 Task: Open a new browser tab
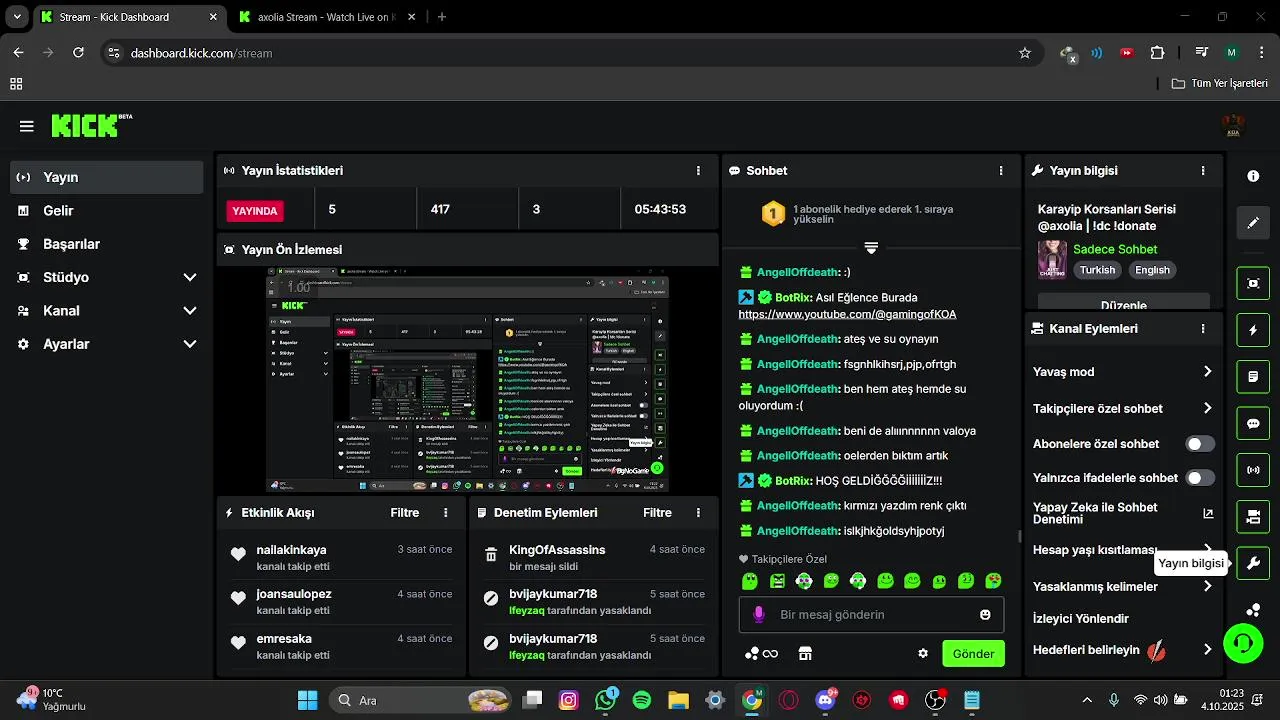point(442,17)
